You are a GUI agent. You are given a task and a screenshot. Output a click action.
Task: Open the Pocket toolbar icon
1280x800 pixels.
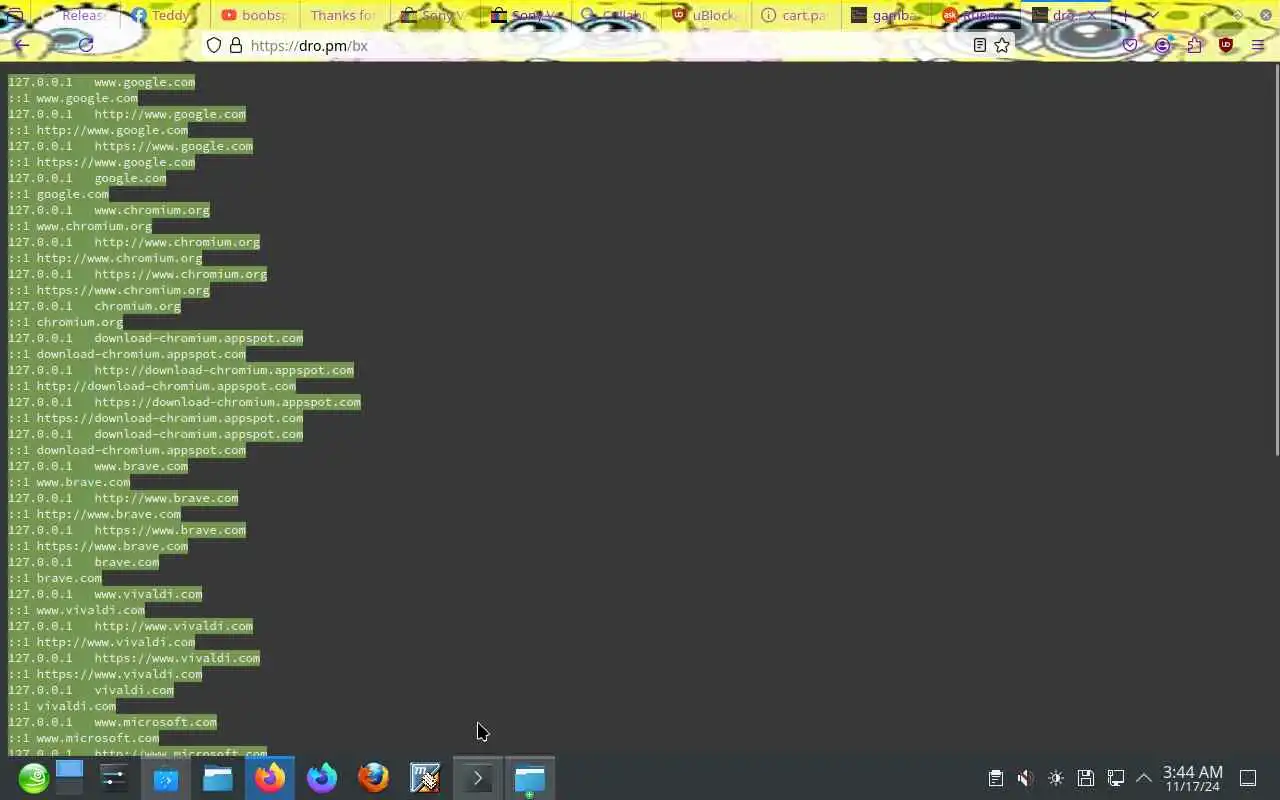click(x=1131, y=45)
